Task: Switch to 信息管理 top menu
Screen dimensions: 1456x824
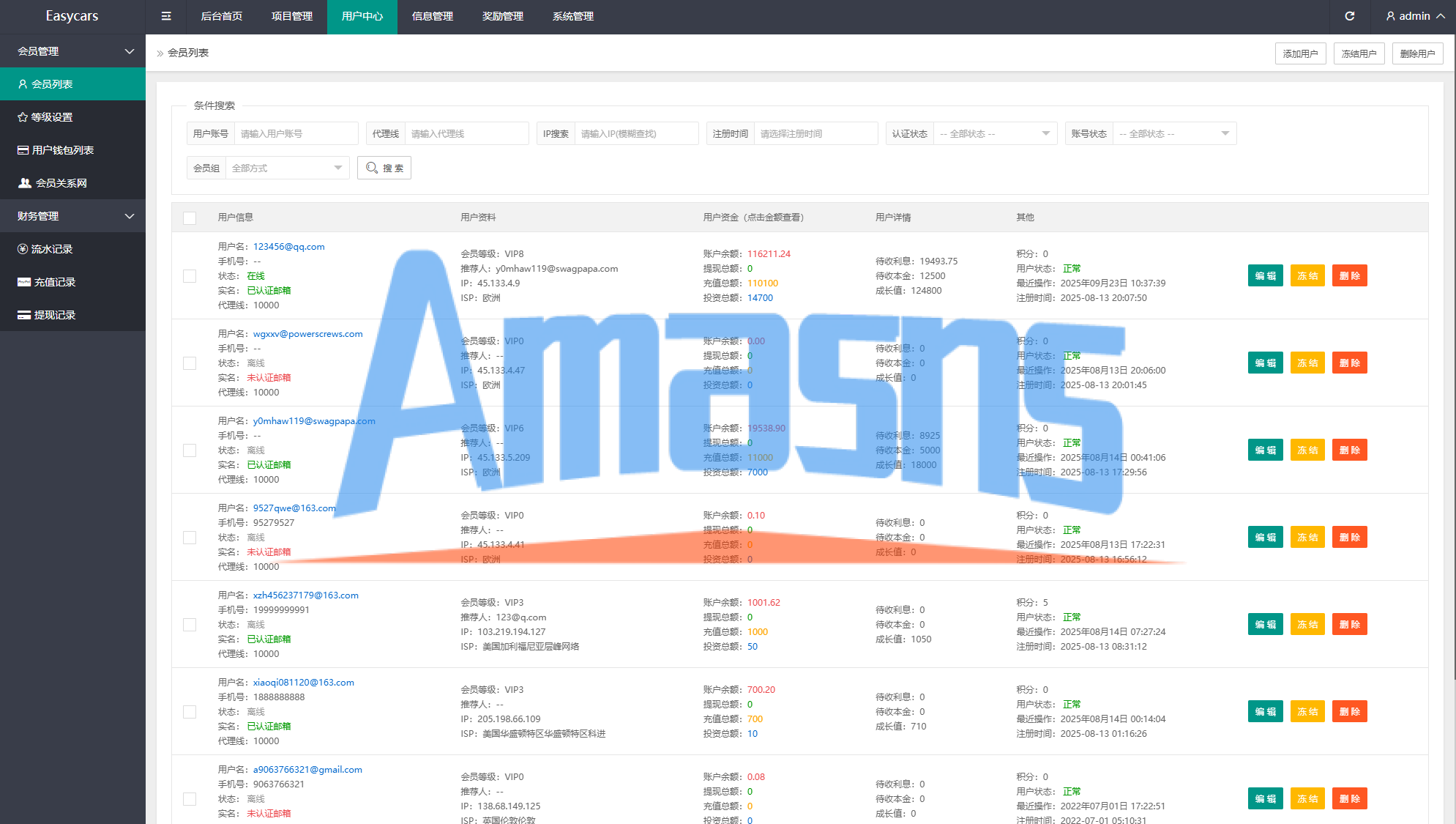Action: coord(433,16)
